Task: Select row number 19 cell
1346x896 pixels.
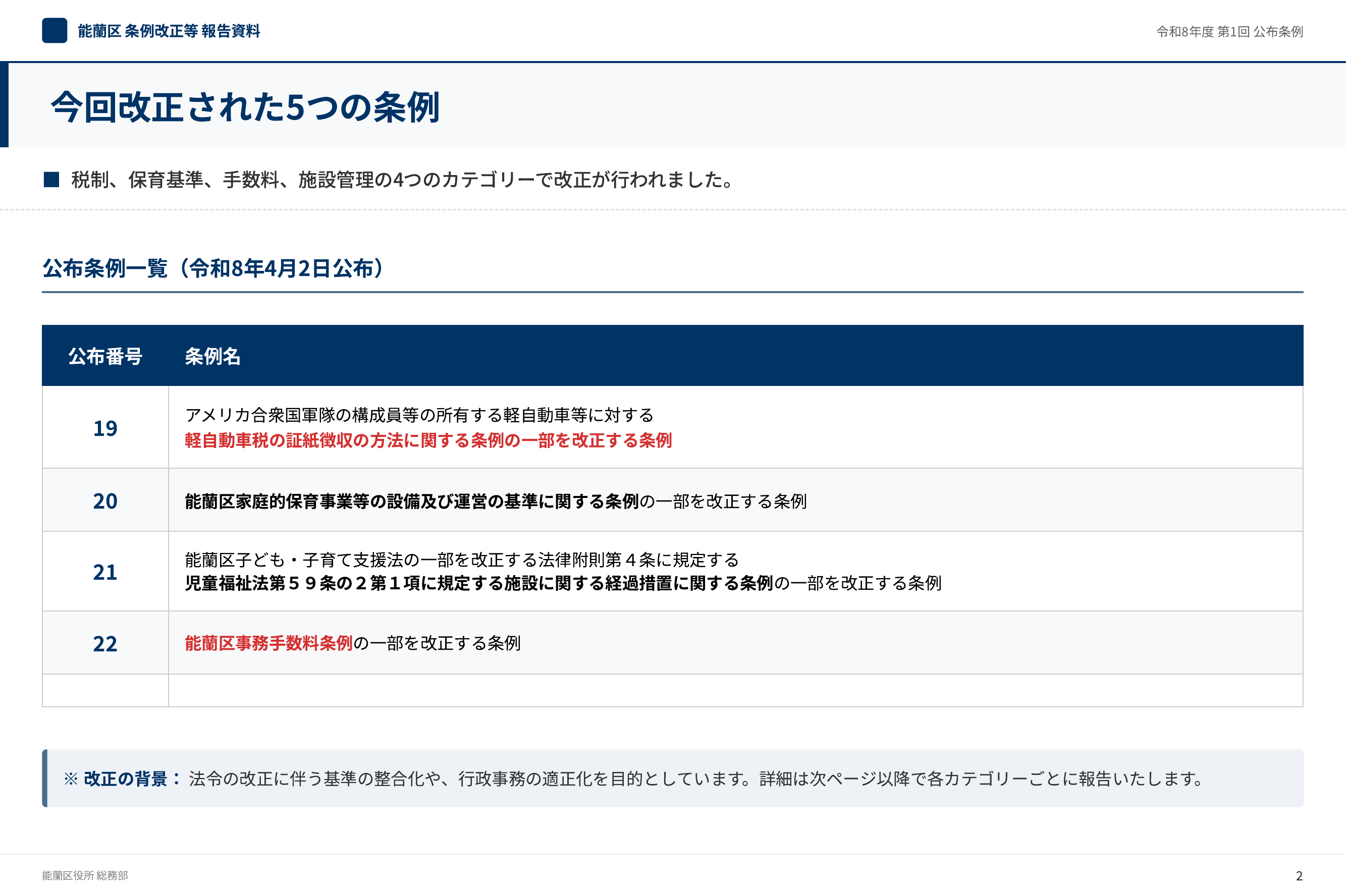Action: click(x=105, y=428)
